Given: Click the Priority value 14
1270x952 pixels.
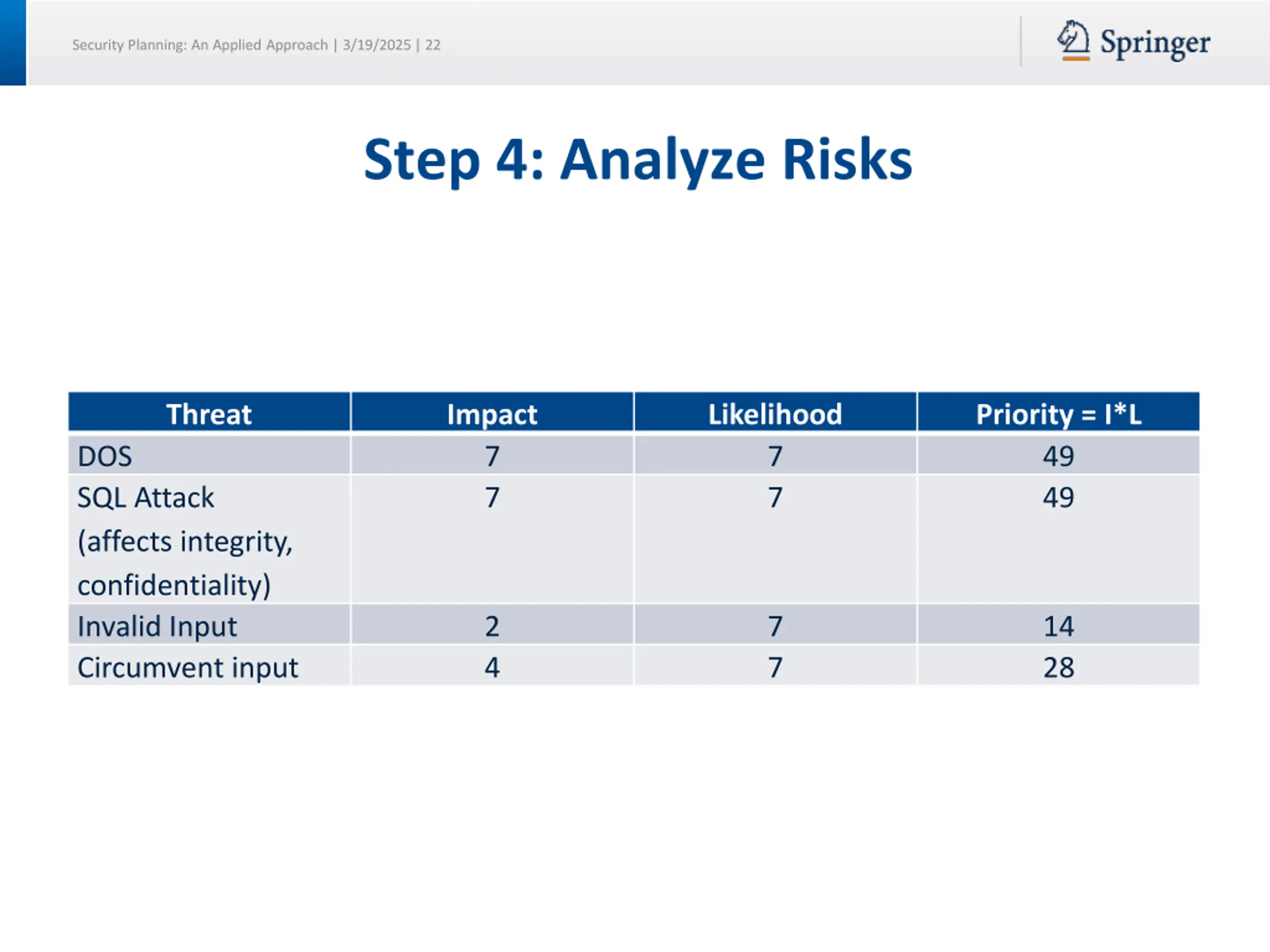Looking at the screenshot, I should [1059, 626].
